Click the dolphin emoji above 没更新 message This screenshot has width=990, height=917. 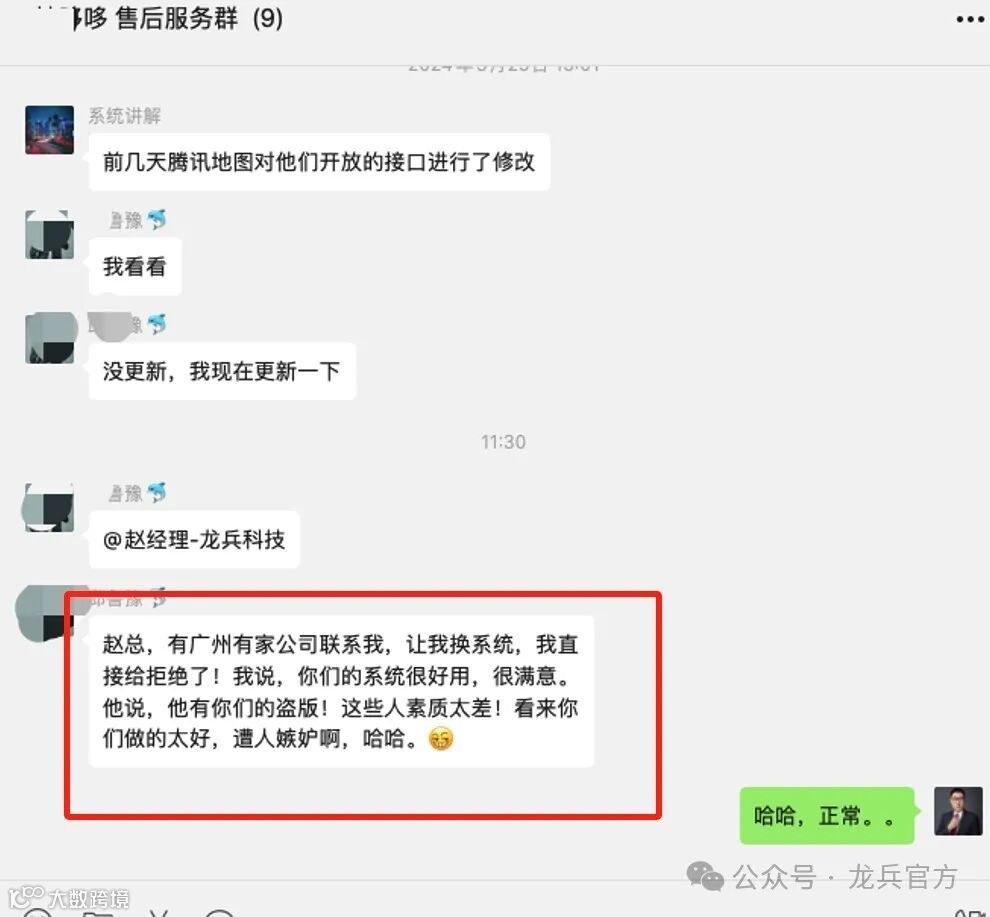pyautogui.click(x=157, y=324)
